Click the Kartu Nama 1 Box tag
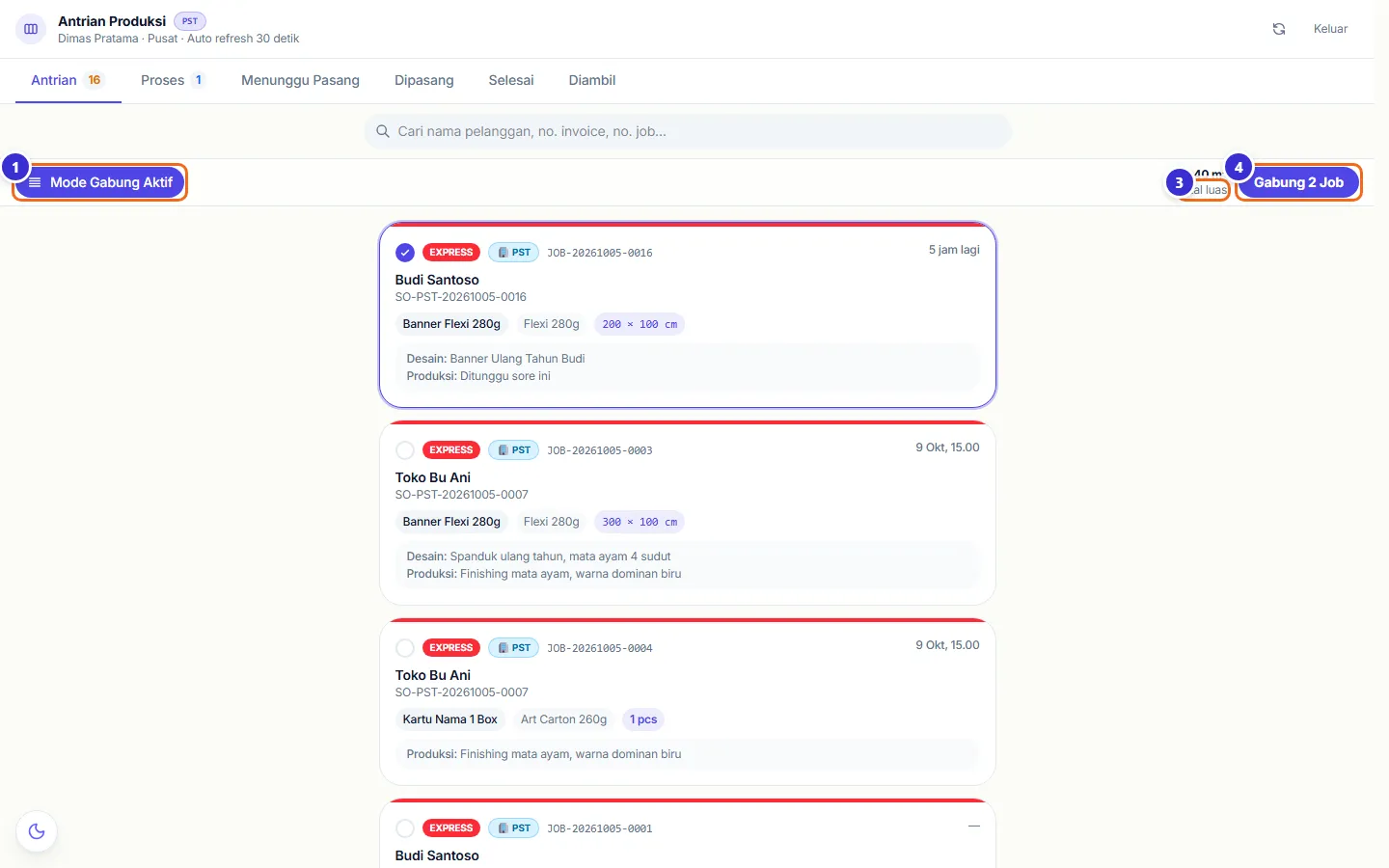Image resolution: width=1389 pixels, height=868 pixels. [x=450, y=719]
